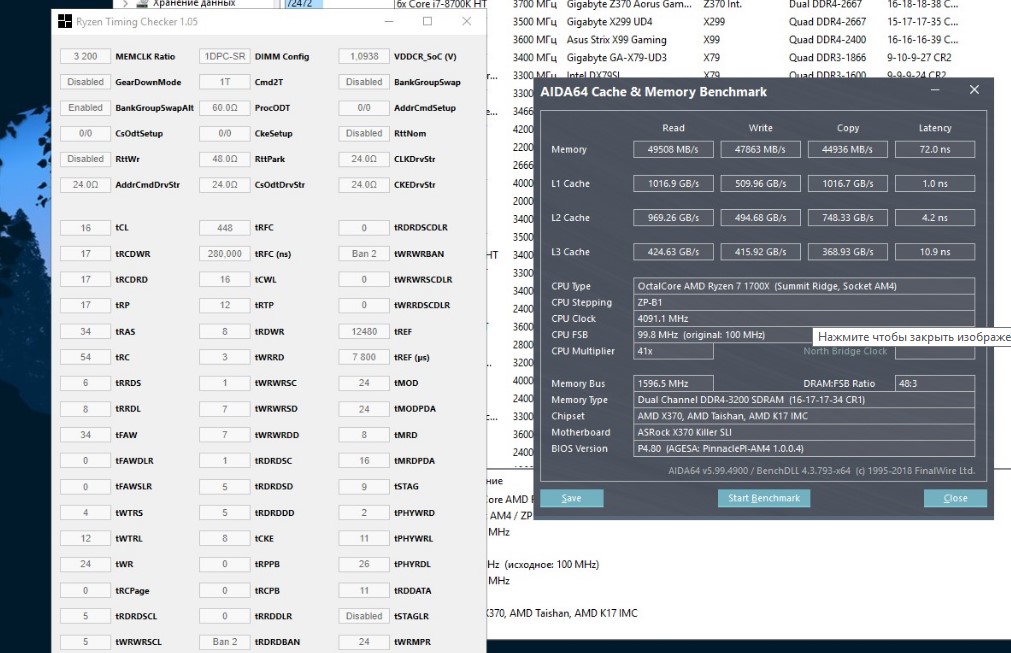Click the CPU Stepping value ZP-B1
This screenshot has height=653, width=1011.
(804, 302)
